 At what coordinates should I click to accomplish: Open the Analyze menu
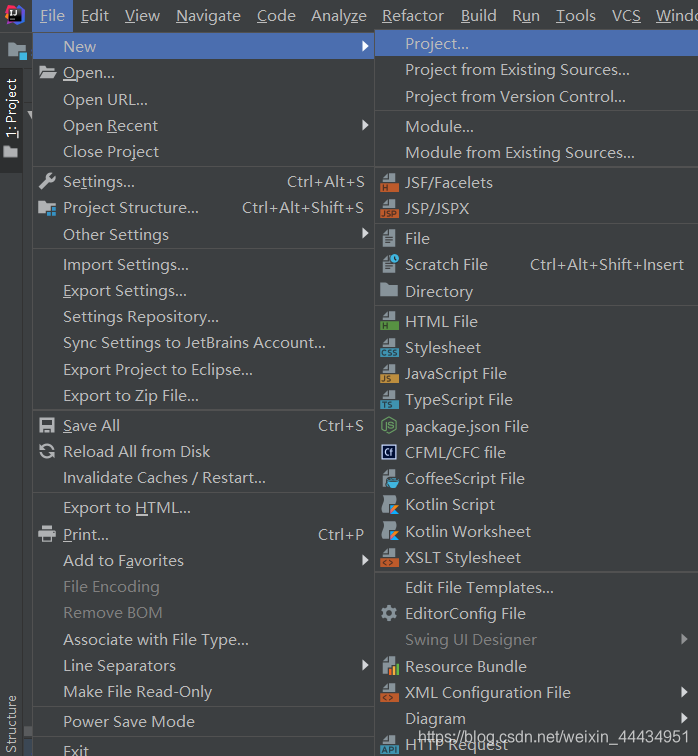click(x=339, y=16)
